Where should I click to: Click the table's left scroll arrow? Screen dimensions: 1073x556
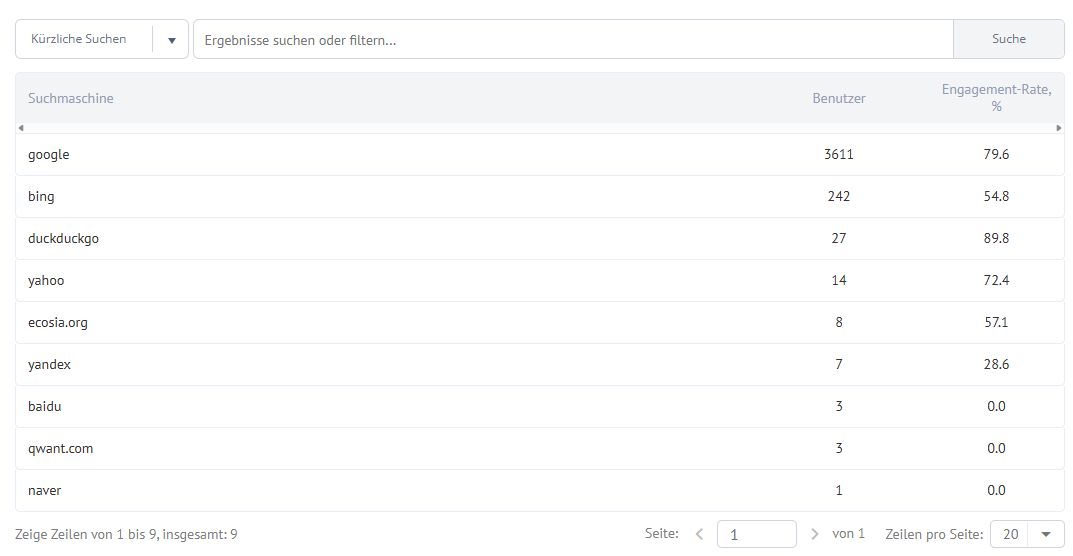tap(21, 128)
